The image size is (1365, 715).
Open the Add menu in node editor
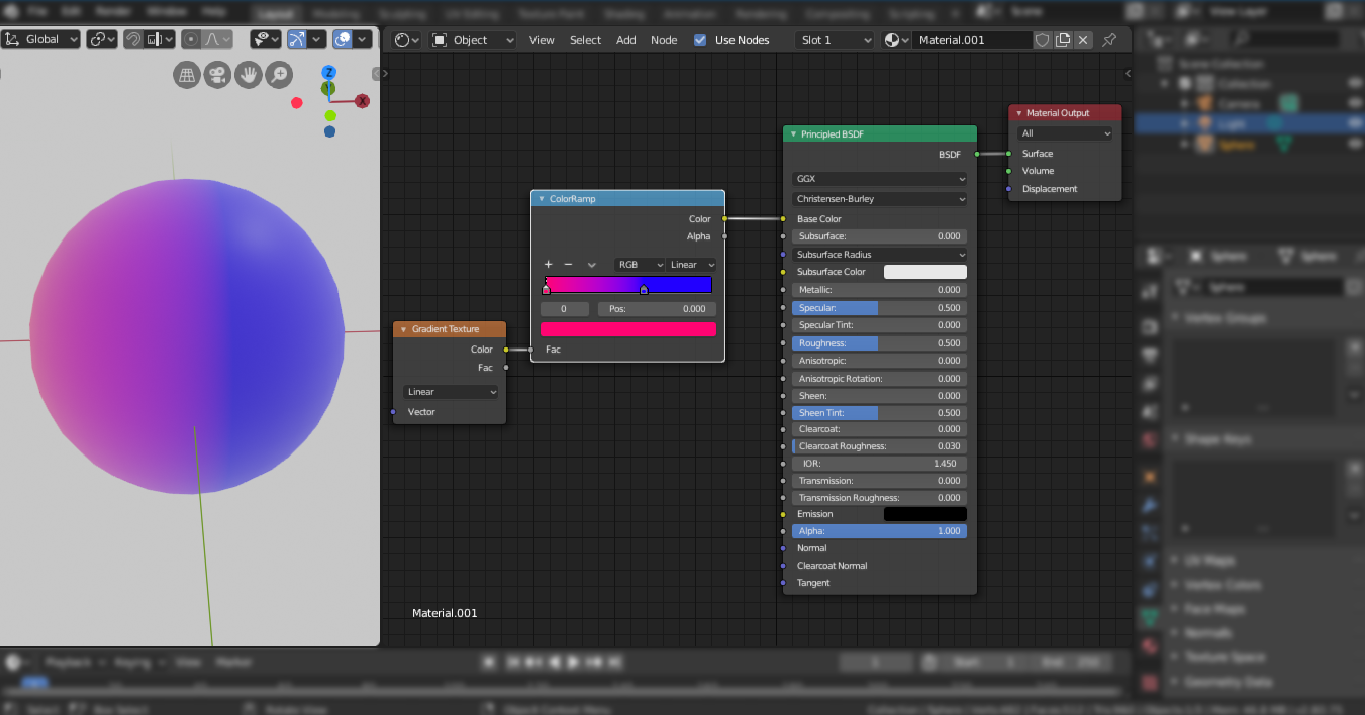tap(626, 40)
